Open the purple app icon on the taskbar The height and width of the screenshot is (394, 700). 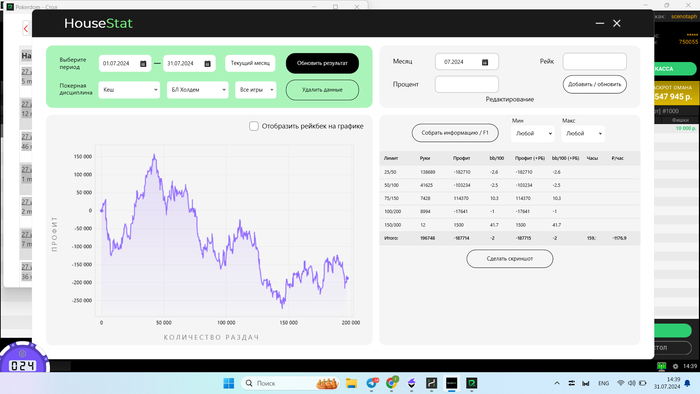click(x=411, y=383)
